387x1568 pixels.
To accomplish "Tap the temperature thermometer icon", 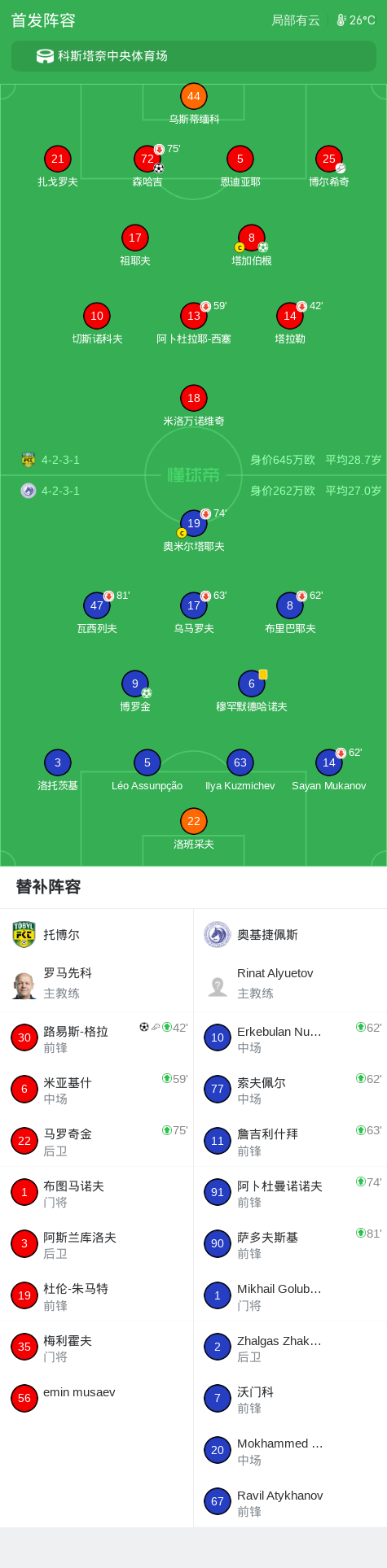I will [x=341, y=20].
